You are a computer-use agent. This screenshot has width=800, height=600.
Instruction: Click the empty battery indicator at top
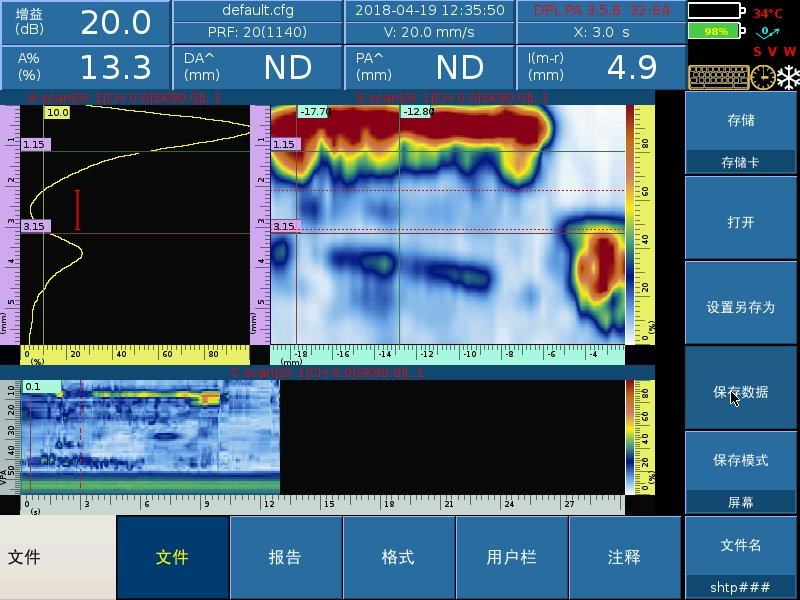pos(714,11)
